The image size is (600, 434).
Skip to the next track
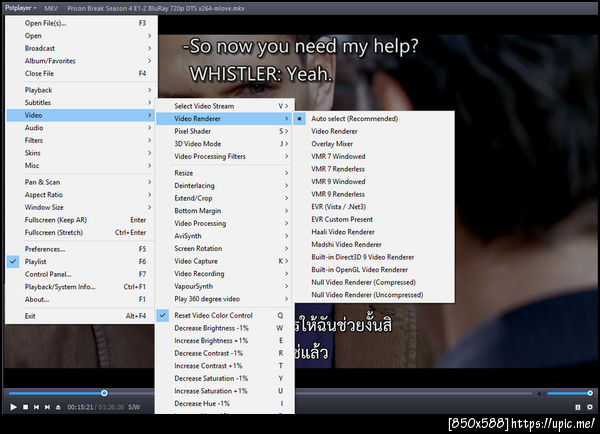click(x=47, y=407)
